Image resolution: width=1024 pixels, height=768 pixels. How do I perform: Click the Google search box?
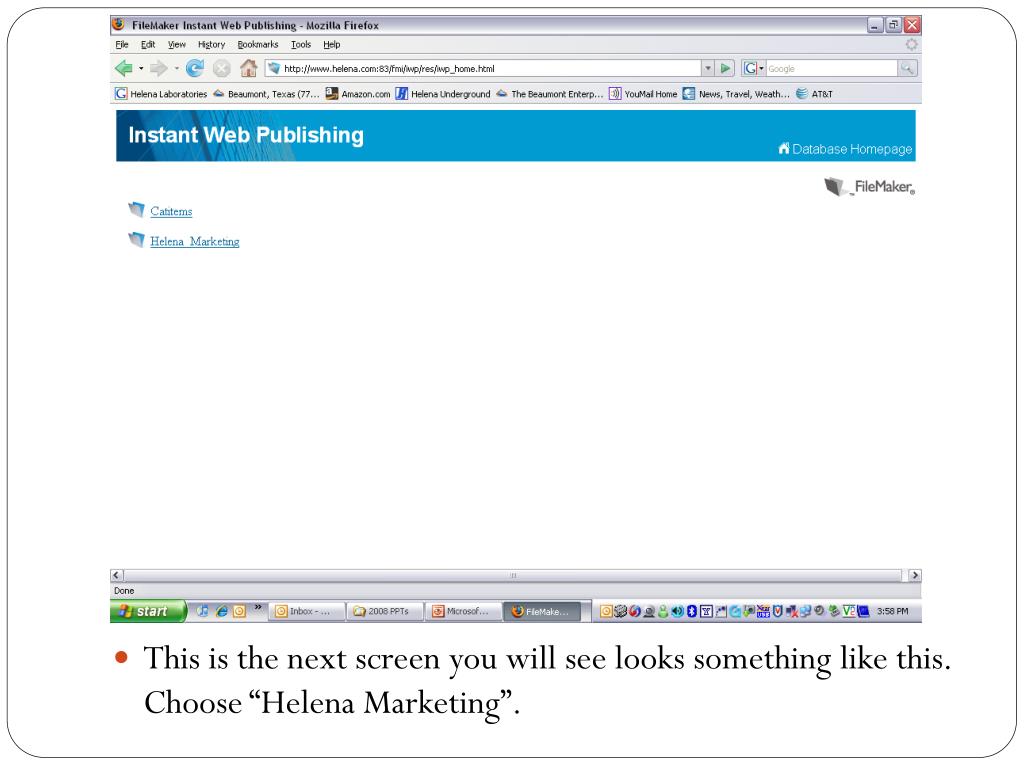pyautogui.click(x=832, y=68)
